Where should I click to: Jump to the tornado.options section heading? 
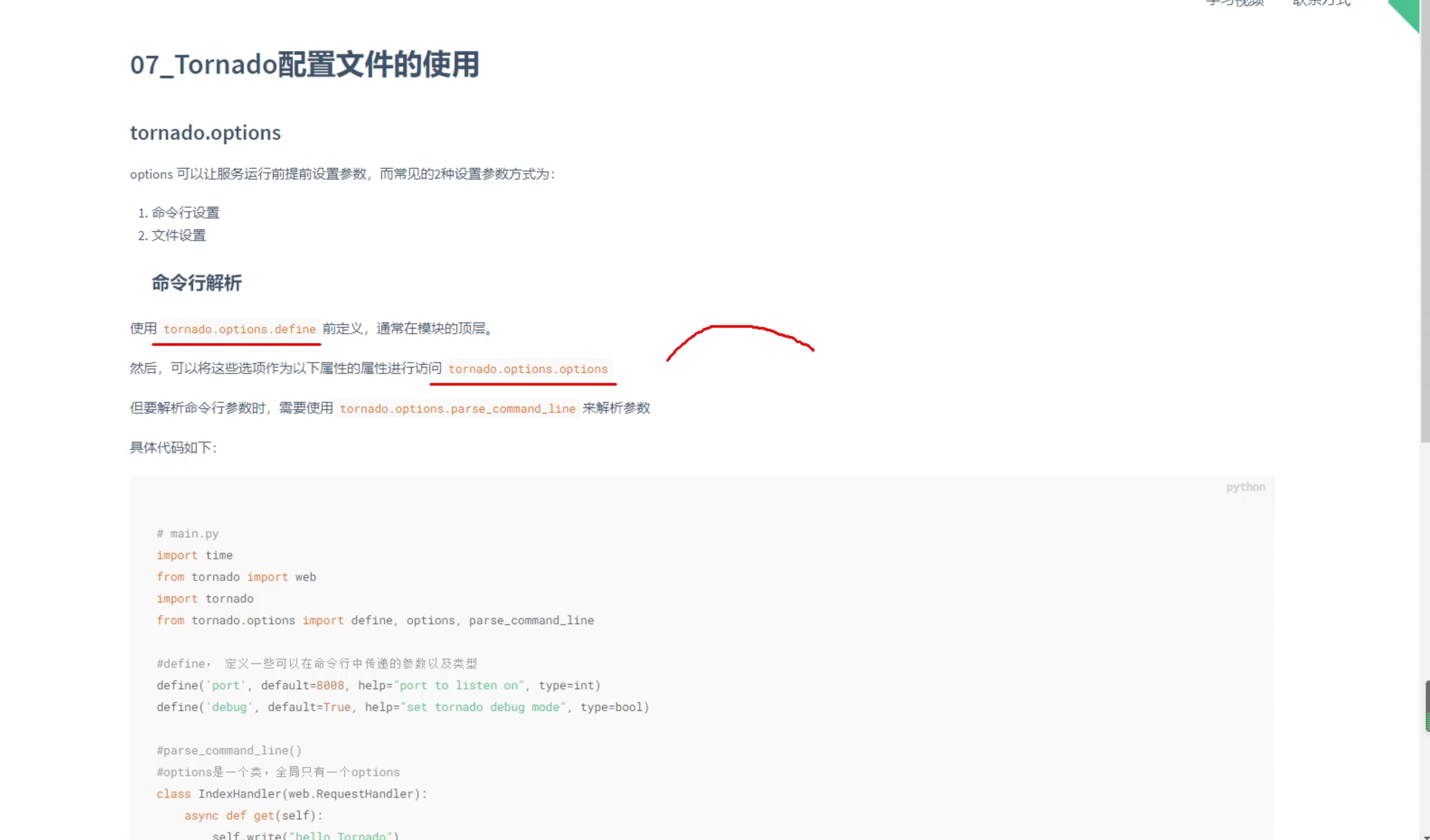coord(206,133)
